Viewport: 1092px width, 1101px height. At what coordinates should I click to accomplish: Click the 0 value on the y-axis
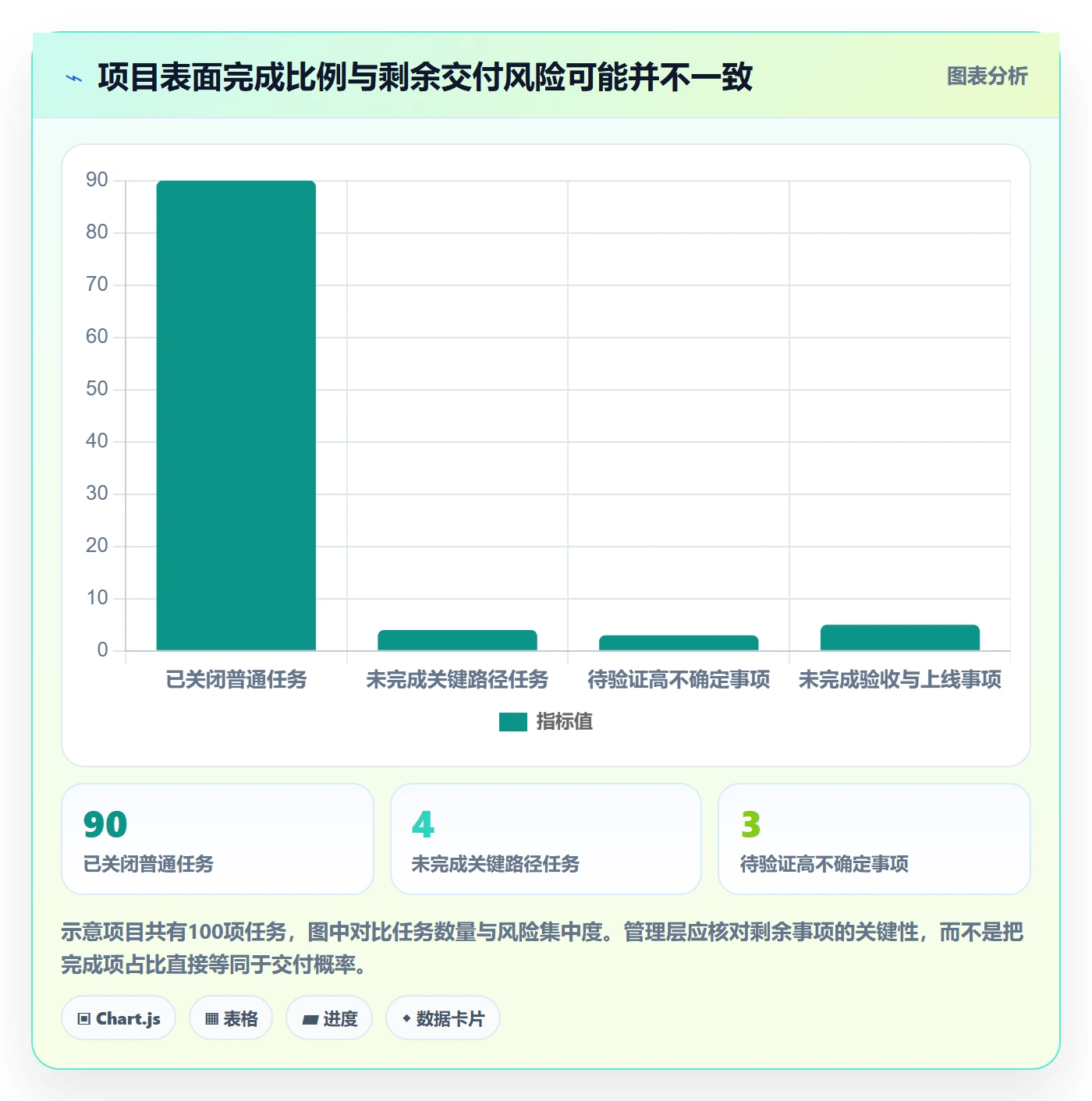pos(102,650)
